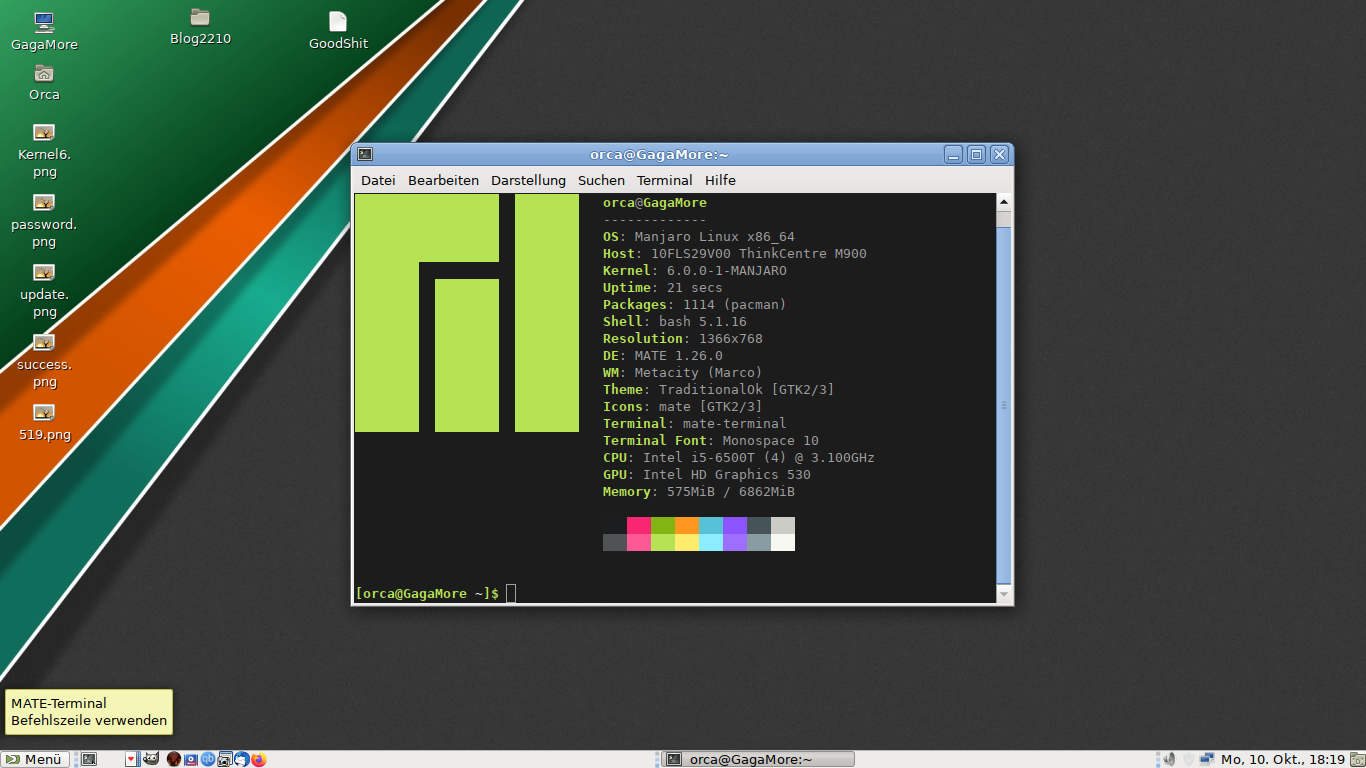This screenshot has width=1366, height=768.
Task: Click the terminal window title text
Action: pyautogui.click(x=659, y=155)
